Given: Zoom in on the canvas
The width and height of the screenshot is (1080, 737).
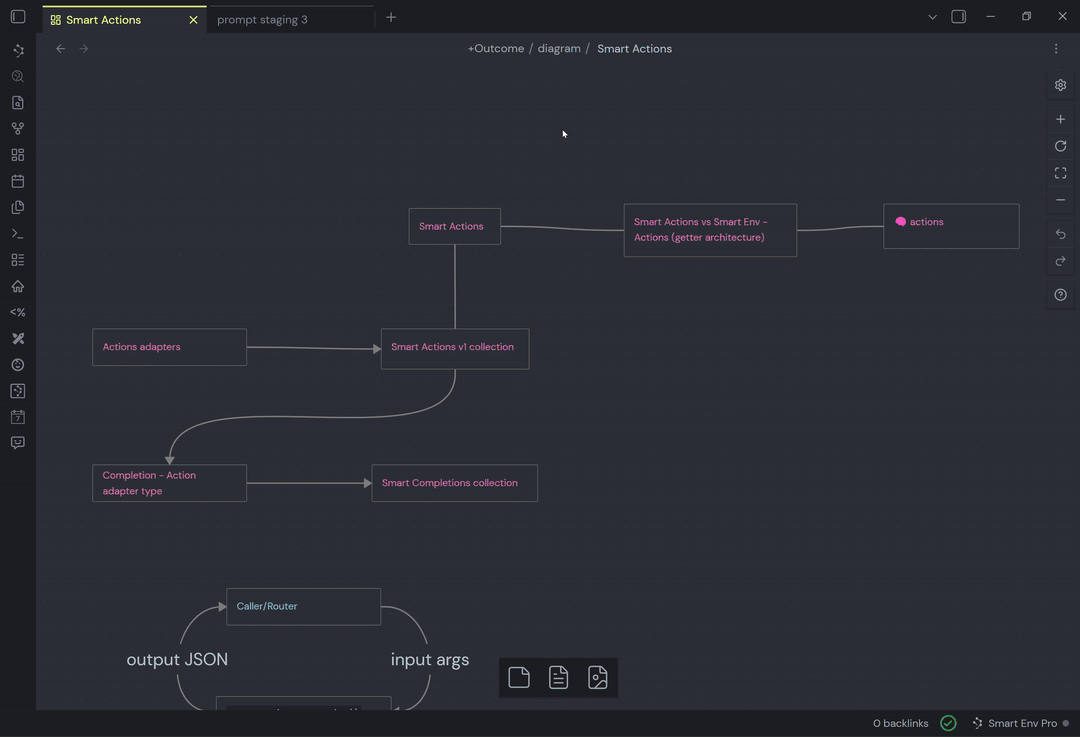Looking at the screenshot, I should pos(1060,119).
